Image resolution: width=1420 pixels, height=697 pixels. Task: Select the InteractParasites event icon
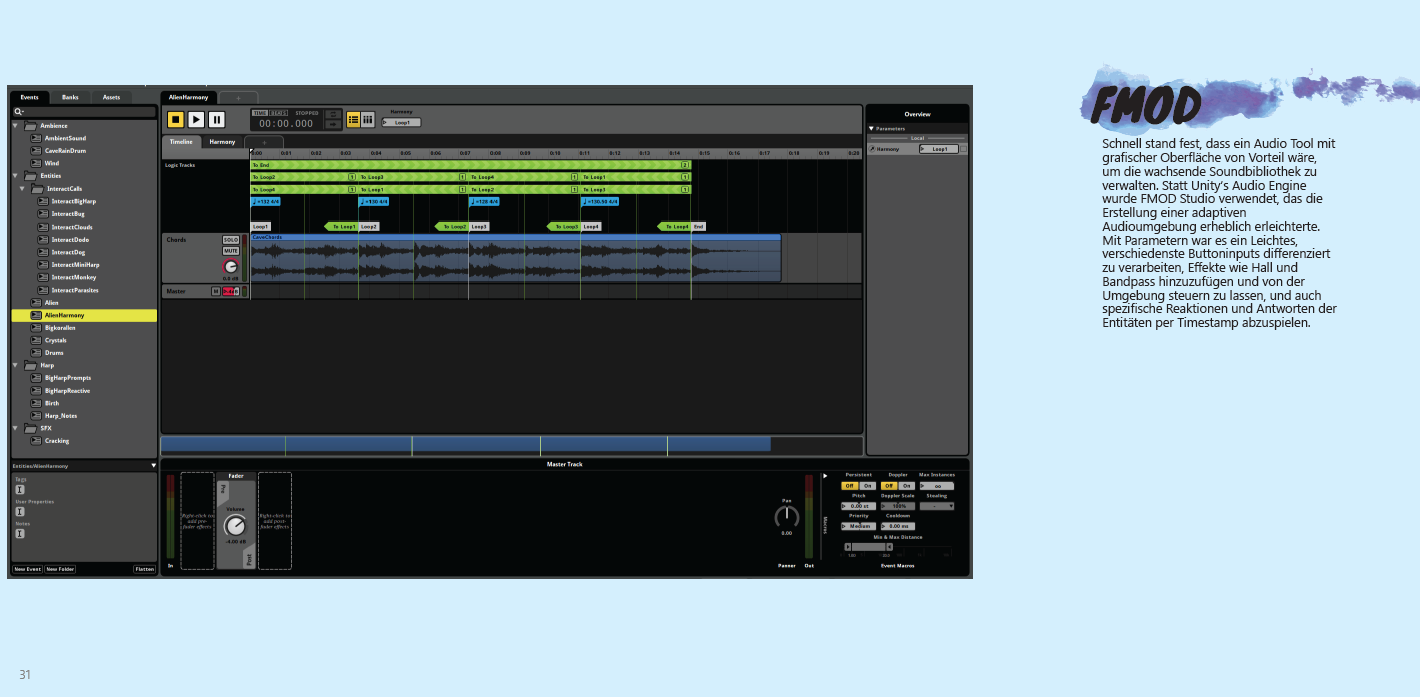tap(43, 290)
